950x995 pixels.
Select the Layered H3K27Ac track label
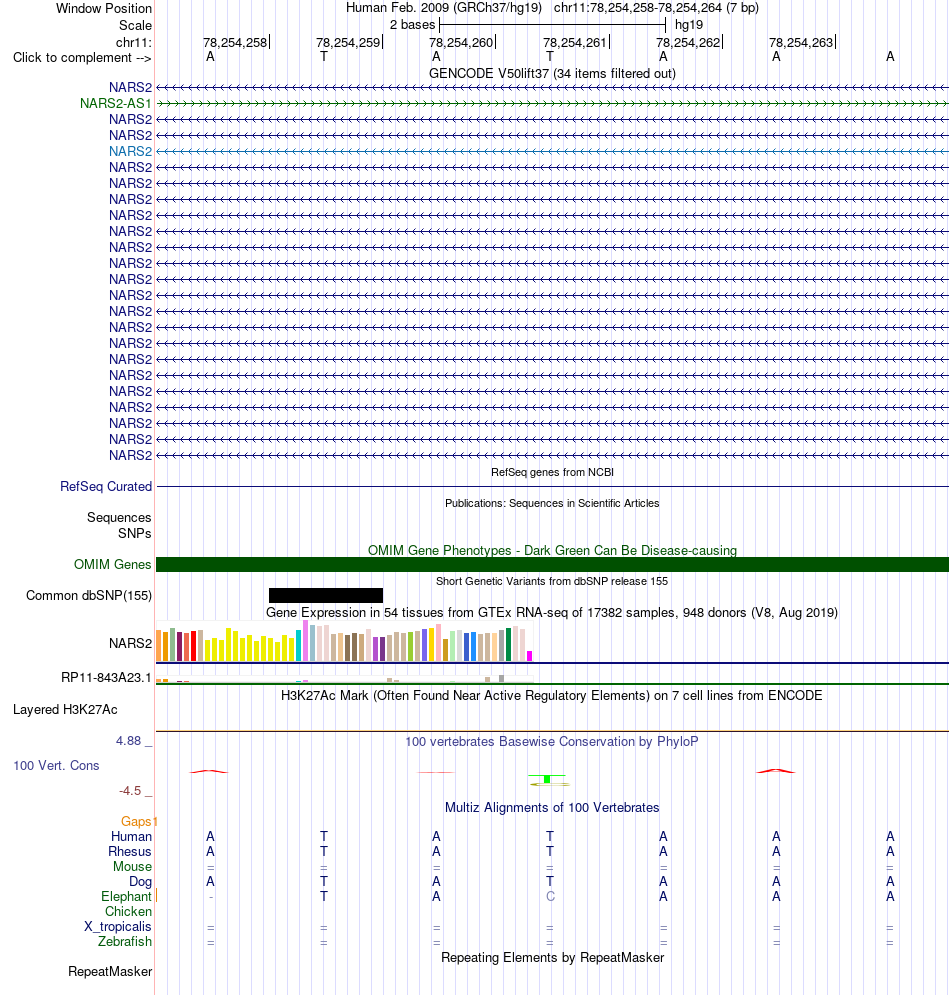point(65,709)
